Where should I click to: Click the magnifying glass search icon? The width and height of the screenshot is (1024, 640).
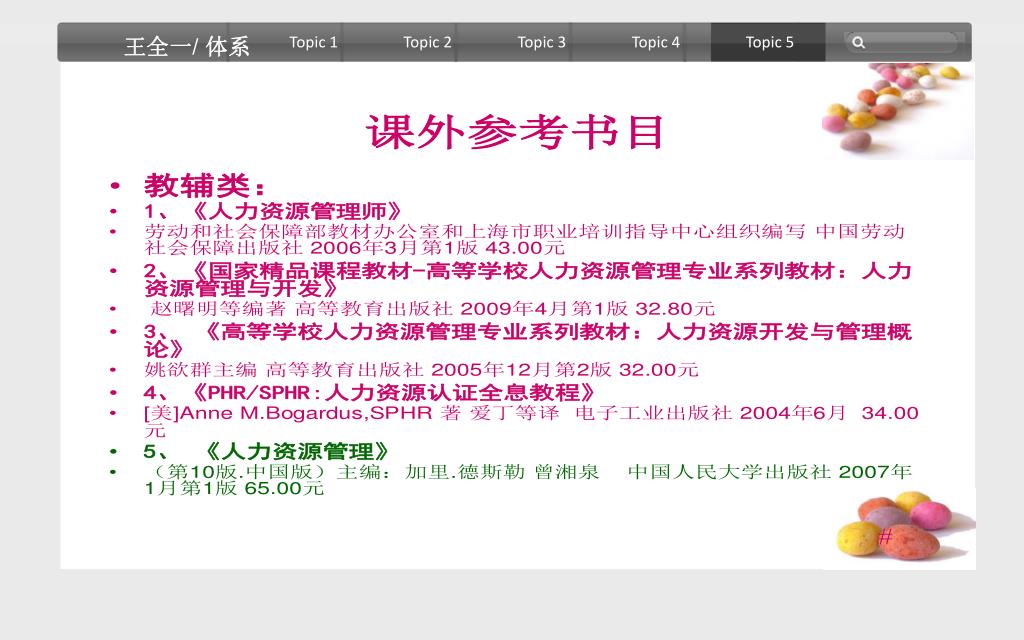[x=859, y=43]
